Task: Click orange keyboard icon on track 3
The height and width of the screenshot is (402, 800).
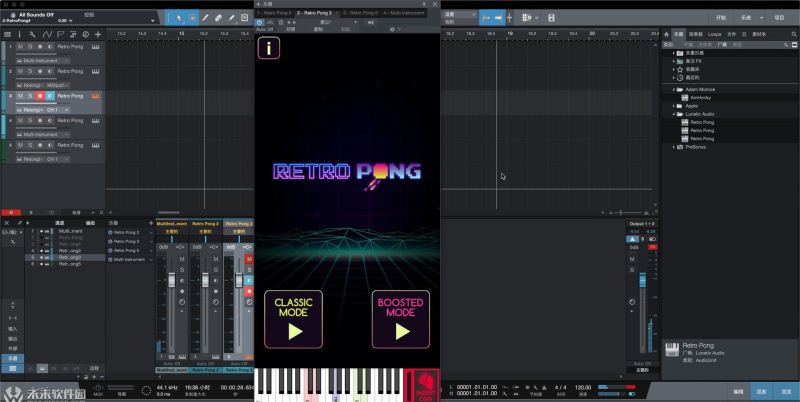Action: [x=95, y=96]
